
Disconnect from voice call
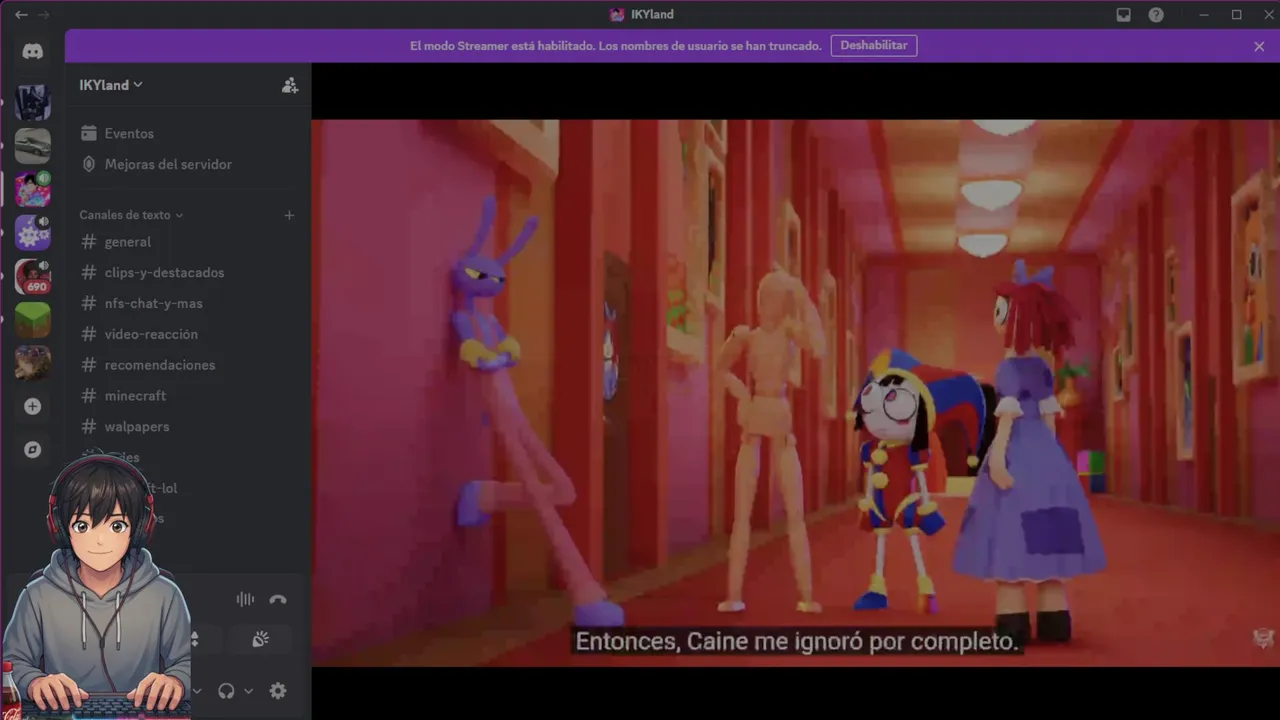click(278, 599)
